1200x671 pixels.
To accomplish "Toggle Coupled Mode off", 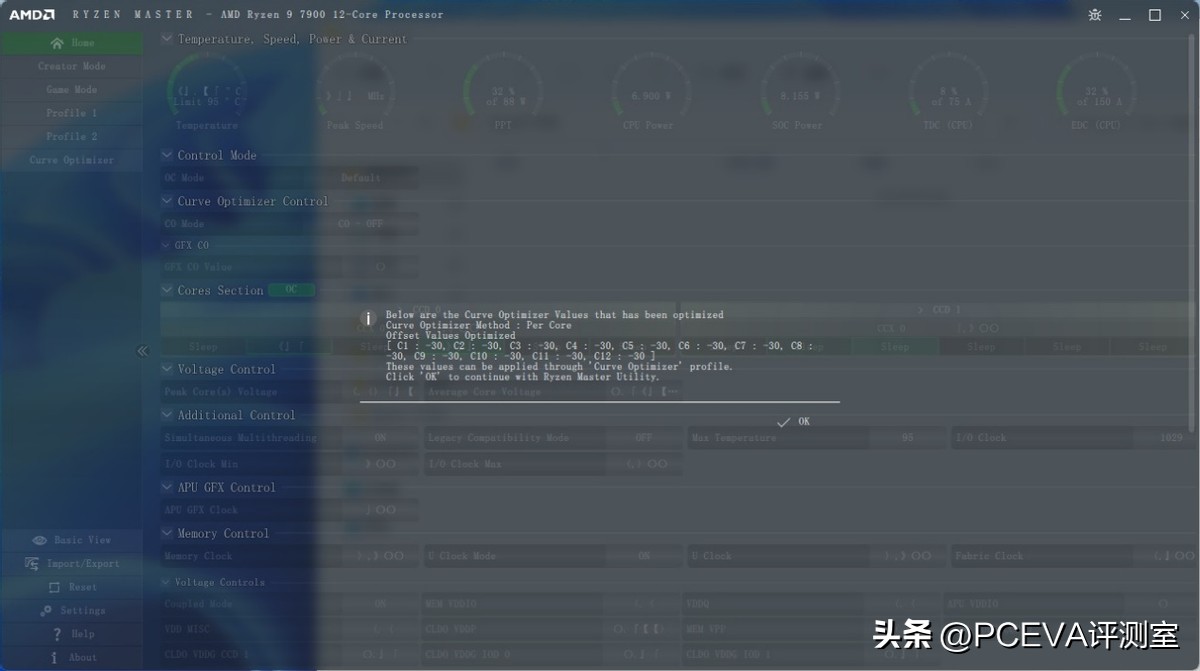I will tap(380, 604).
